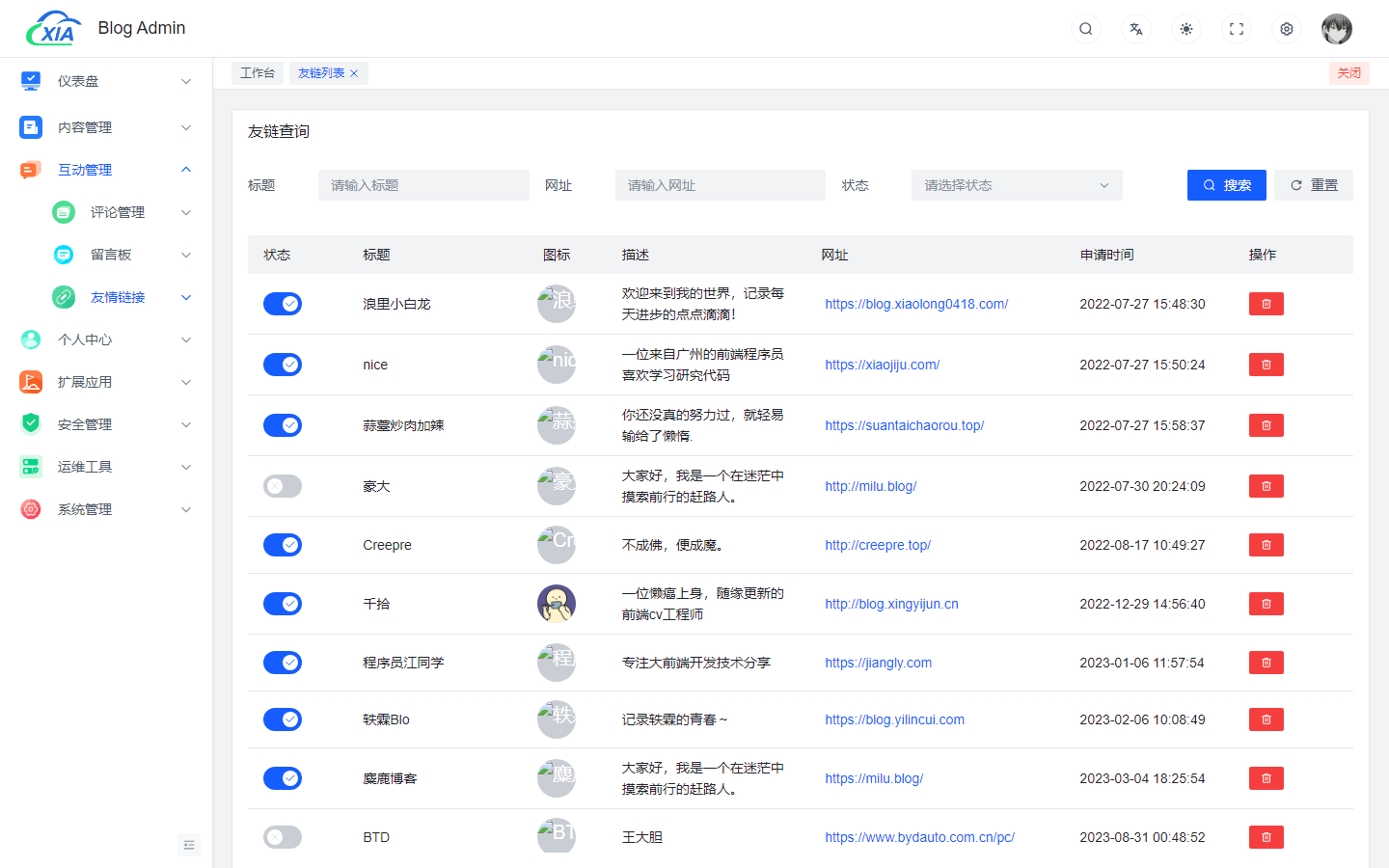Delete the 蒜薹炒肉加辣 row

(1266, 425)
